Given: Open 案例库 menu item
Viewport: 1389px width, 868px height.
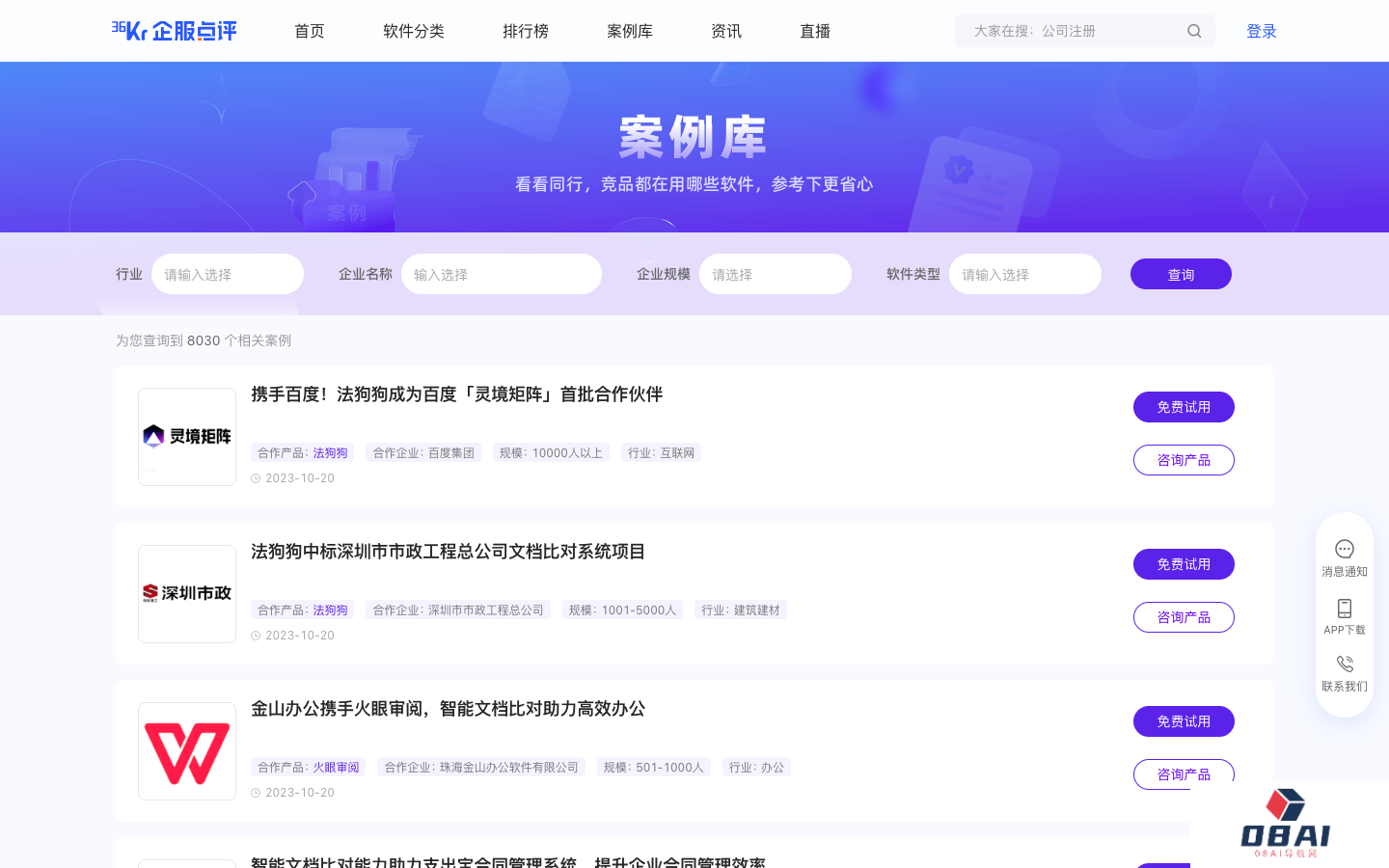Looking at the screenshot, I should 630,31.
